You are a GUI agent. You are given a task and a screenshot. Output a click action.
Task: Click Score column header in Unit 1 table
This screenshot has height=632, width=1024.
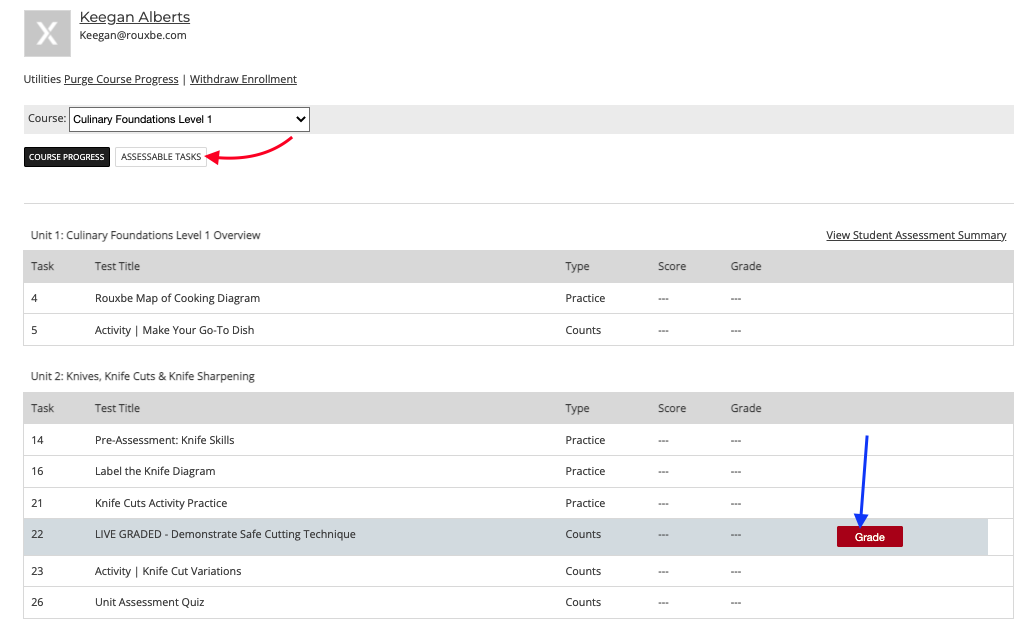[x=672, y=266]
